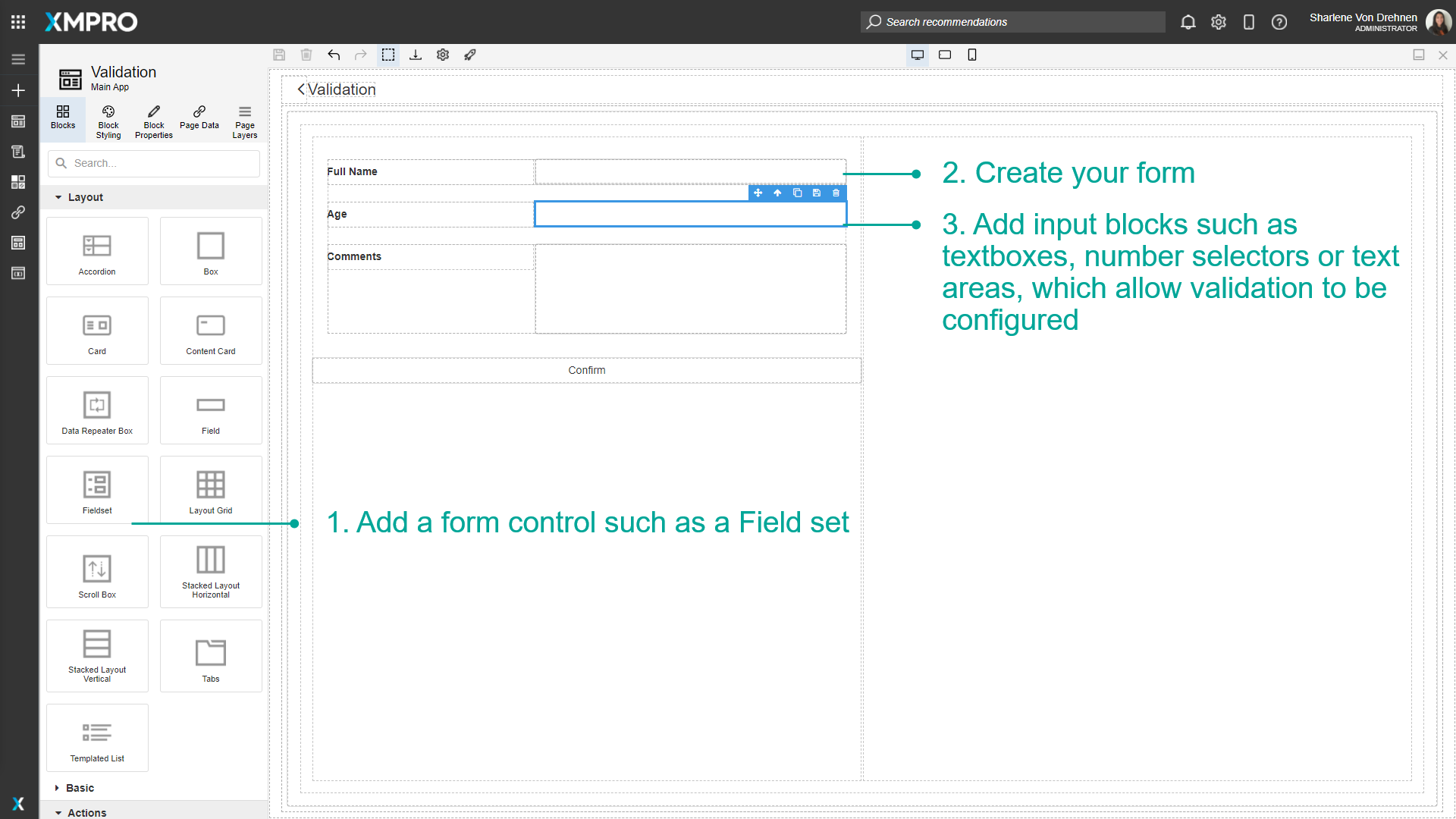This screenshot has height=819, width=1456.
Task: Click the Redo arrow icon
Action: [x=361, y=55]
